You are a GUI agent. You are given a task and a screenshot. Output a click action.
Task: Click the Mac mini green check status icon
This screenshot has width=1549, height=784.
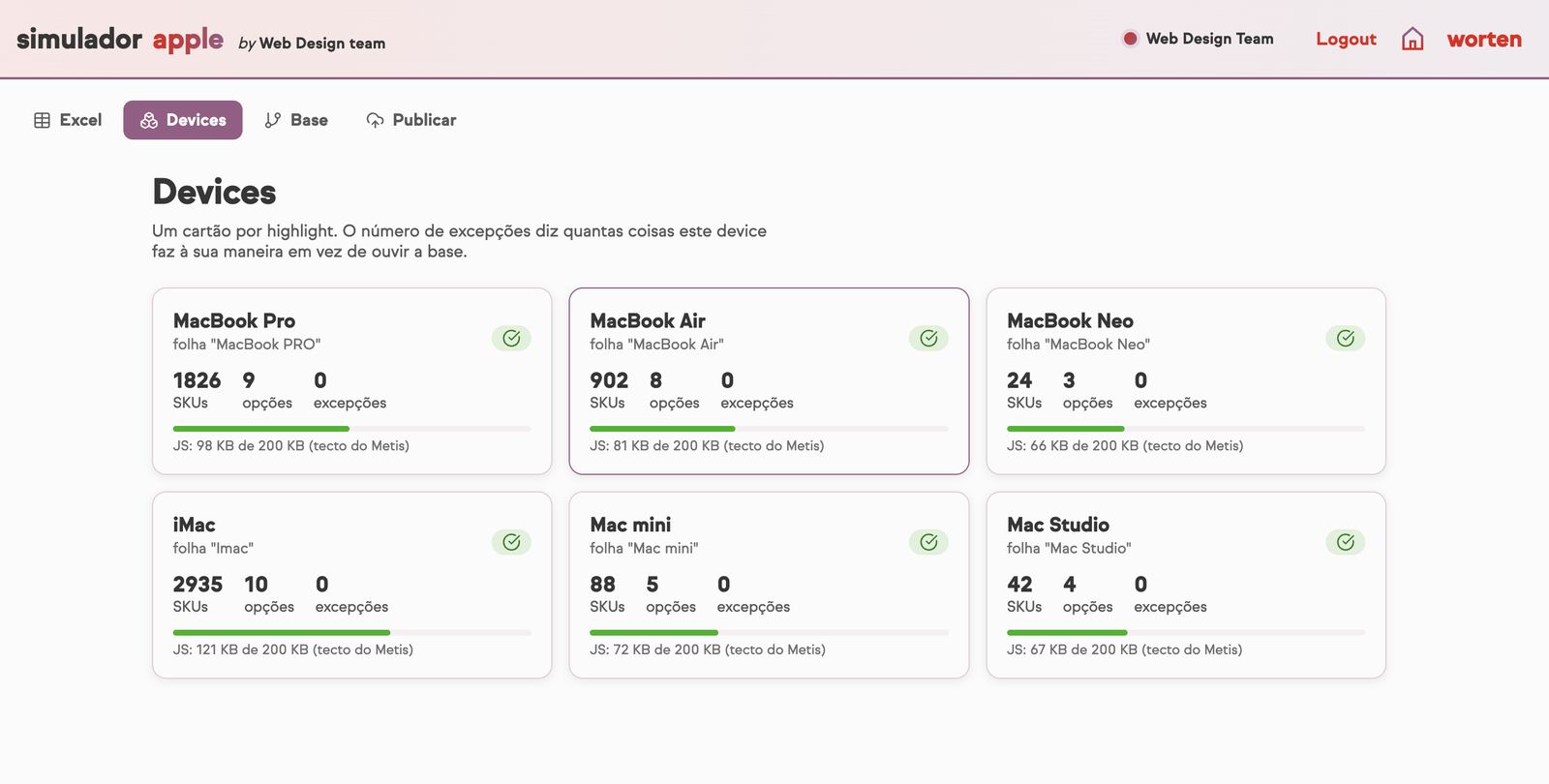928,542
